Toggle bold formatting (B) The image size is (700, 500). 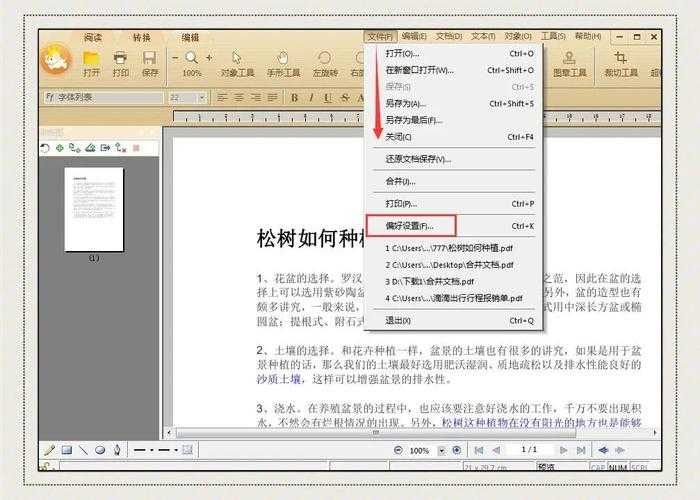294,97
